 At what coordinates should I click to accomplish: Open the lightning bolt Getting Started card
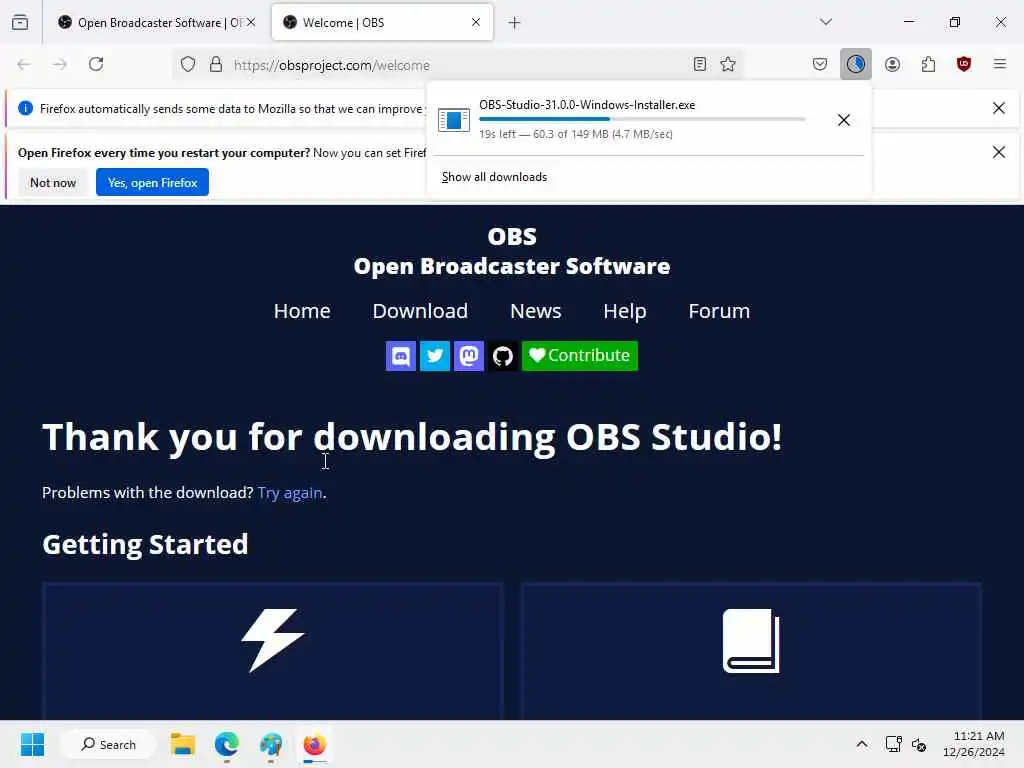[x=273, y=651]
